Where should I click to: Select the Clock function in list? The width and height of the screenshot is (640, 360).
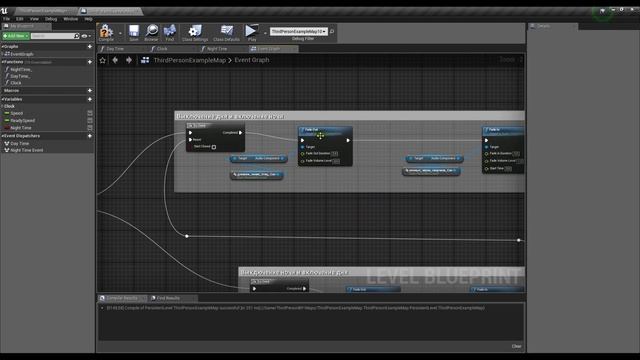point(16,83)
